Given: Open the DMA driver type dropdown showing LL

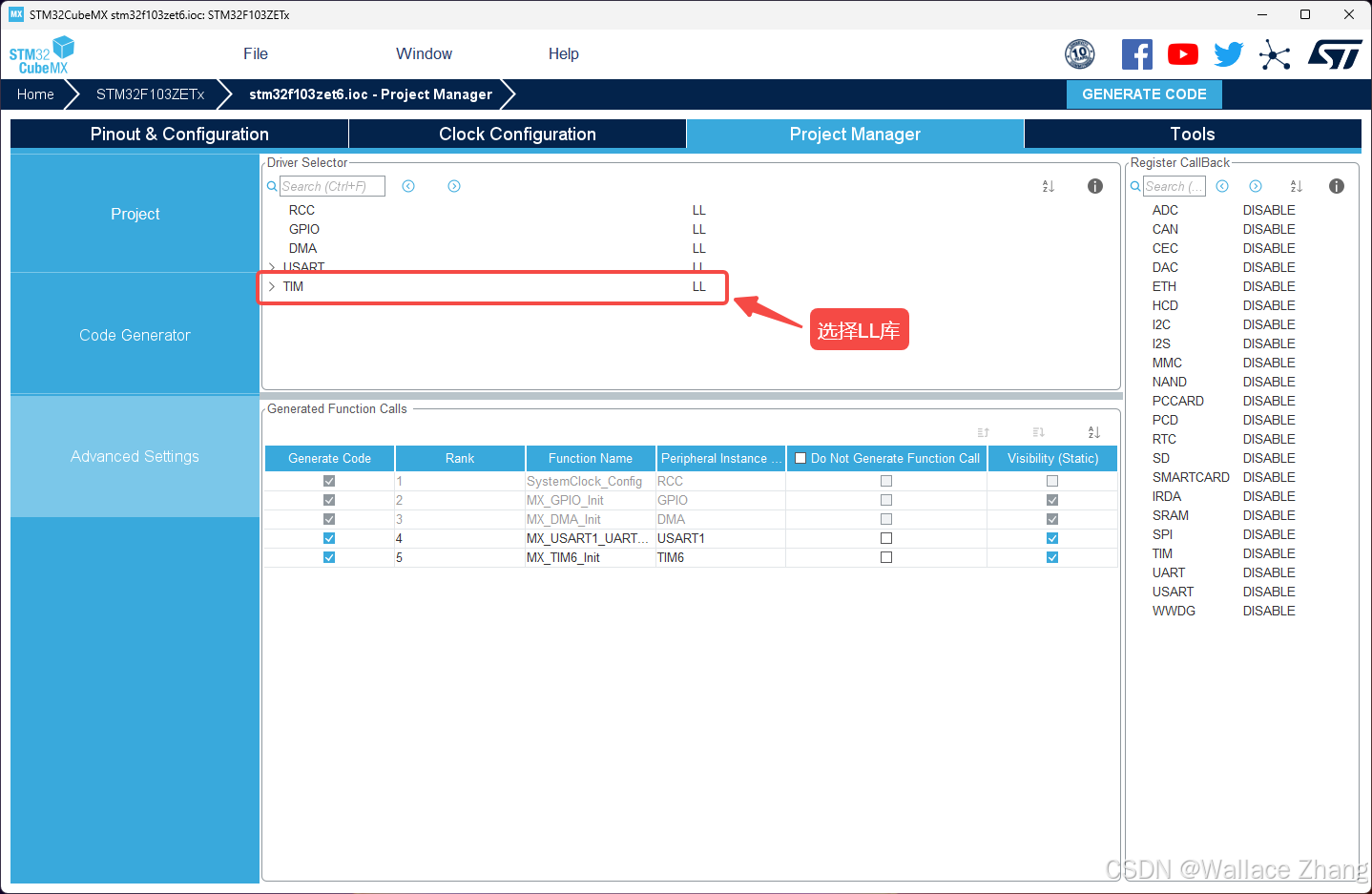Looking at the screenshot, I should (x=699, y=248).
